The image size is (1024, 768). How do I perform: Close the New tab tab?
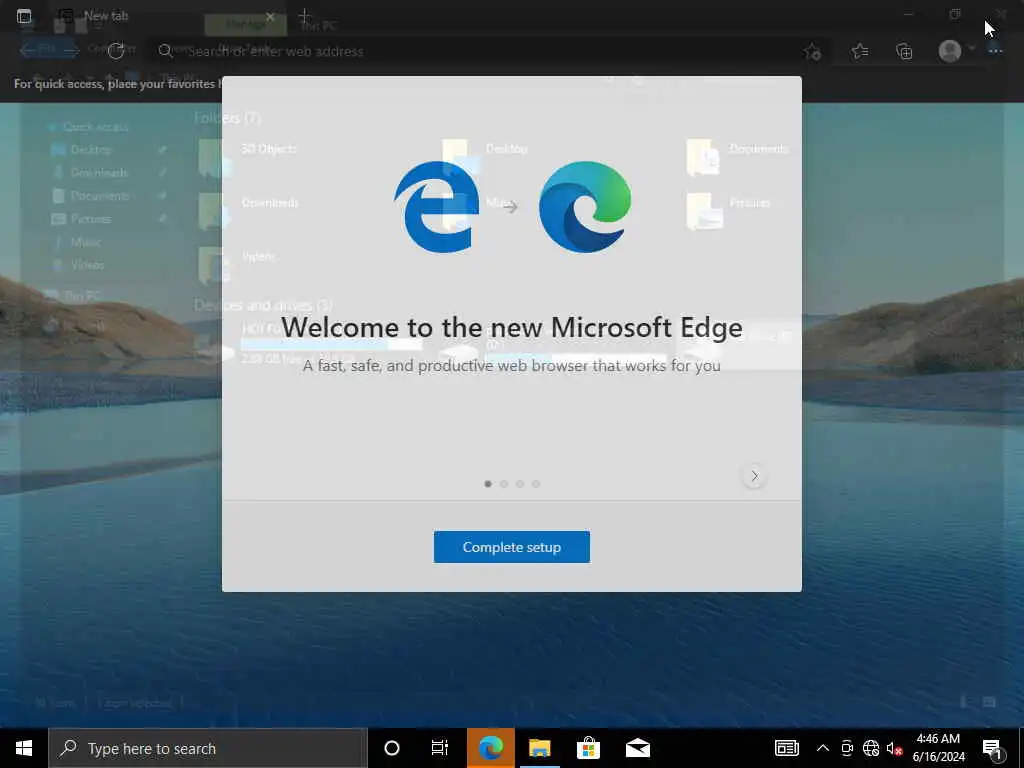pyautogui.click(x=270, y=16)
